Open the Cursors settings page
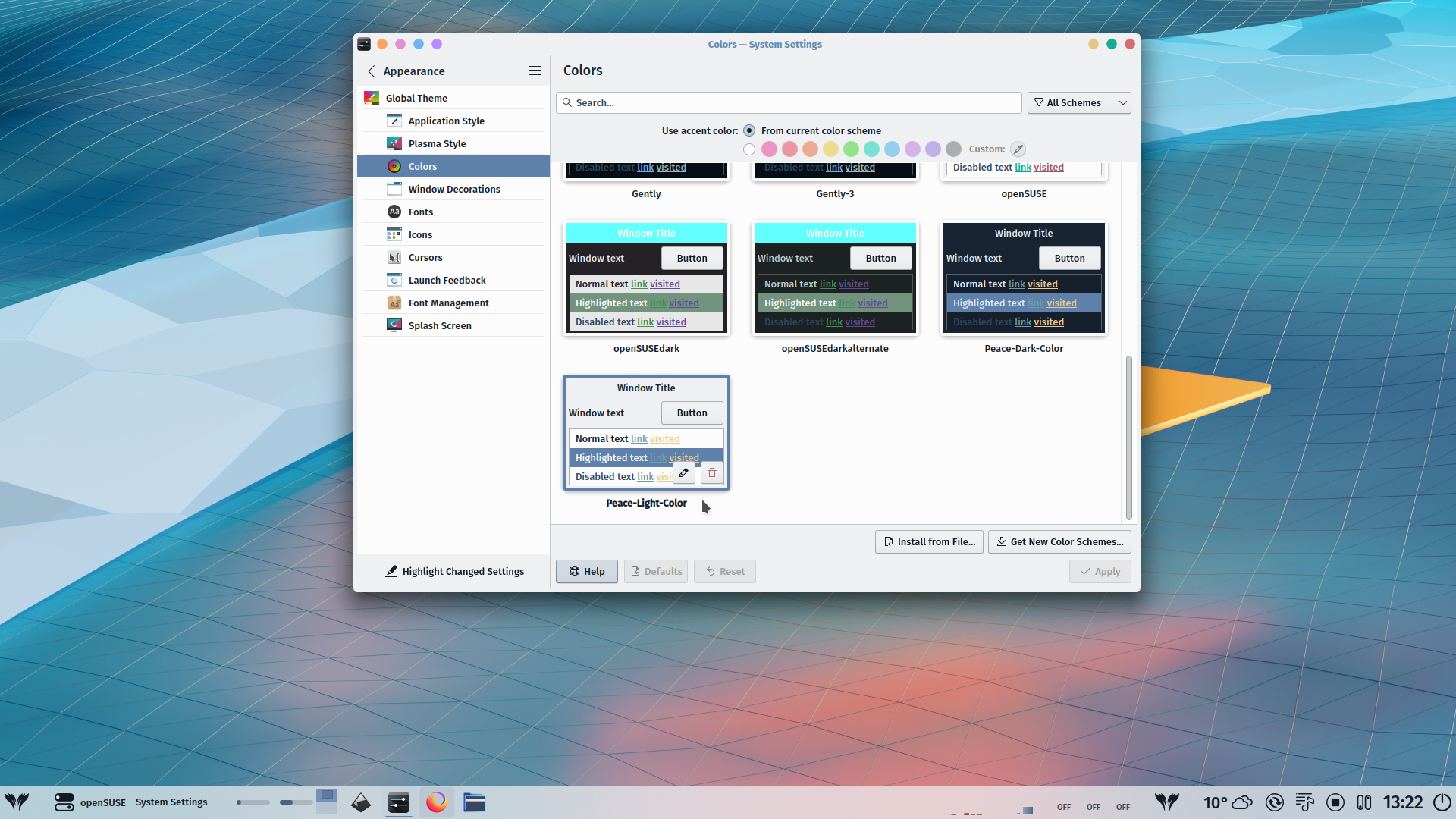 coord(453,257)
